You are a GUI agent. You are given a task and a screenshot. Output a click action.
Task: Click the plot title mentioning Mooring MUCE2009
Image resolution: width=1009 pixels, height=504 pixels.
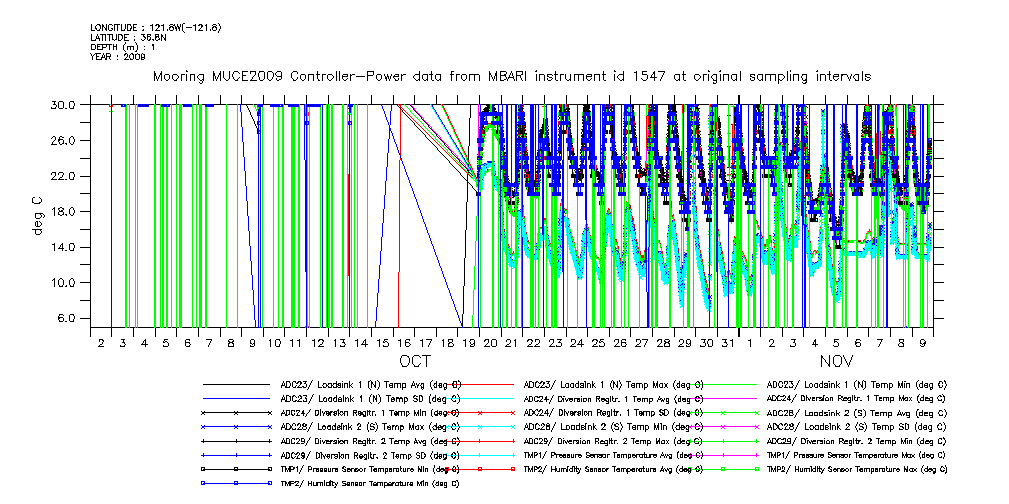511,76
